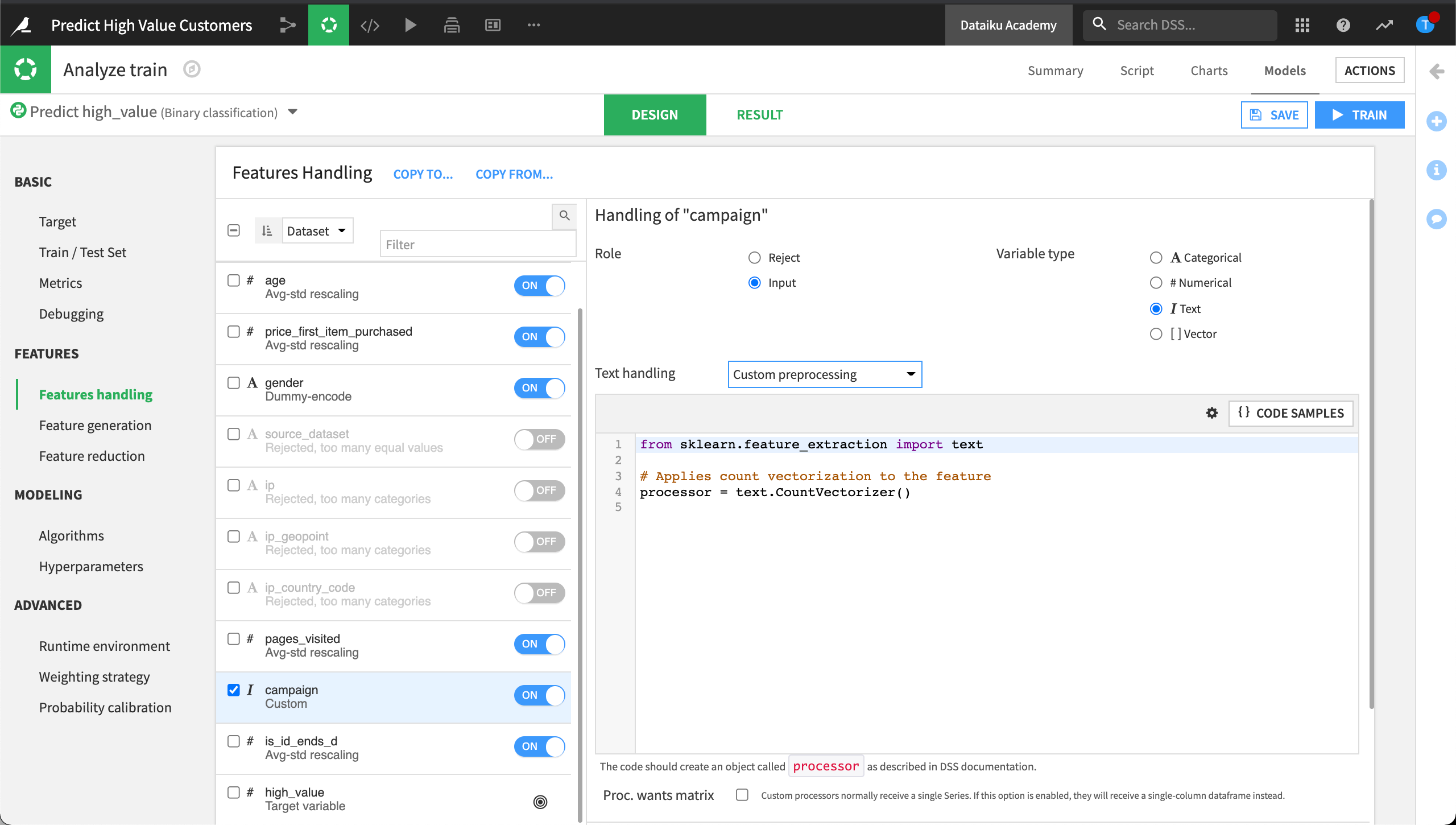This screenshot has width=1456, height=825.
Task: Click the COPY FROM... link
Action: click(514, 174)
